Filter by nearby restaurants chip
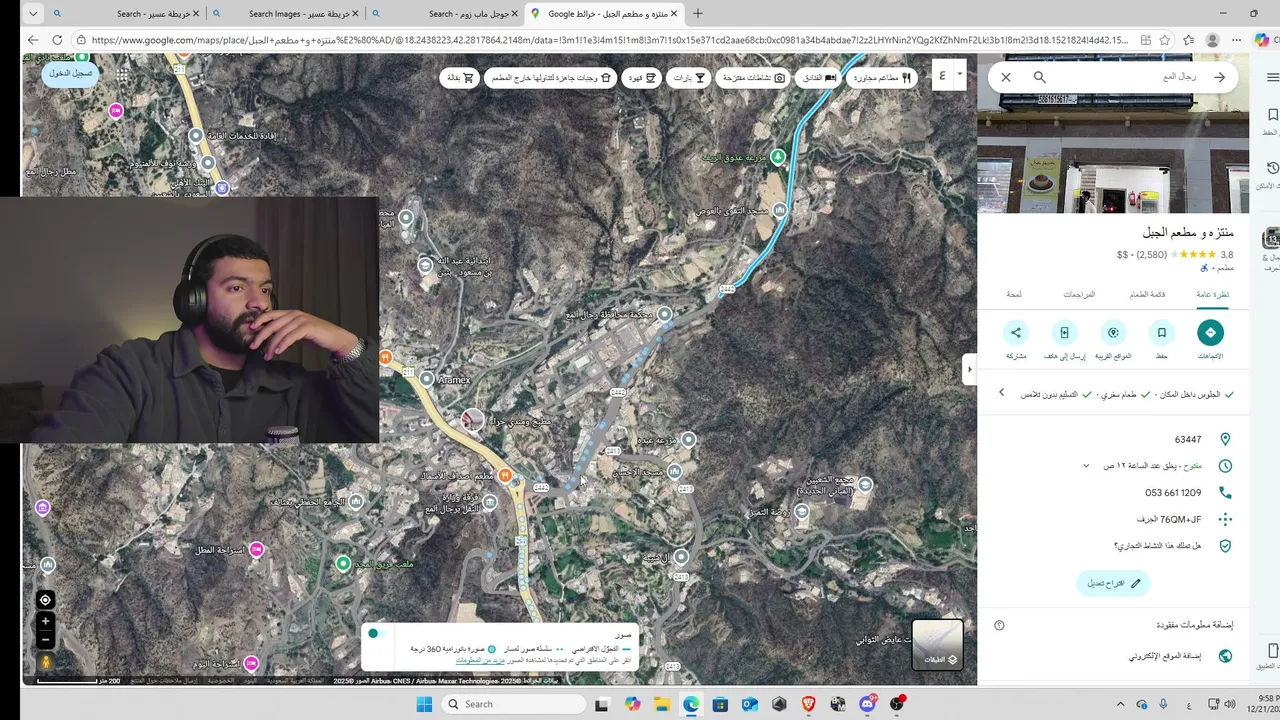 tap(881, 77)
